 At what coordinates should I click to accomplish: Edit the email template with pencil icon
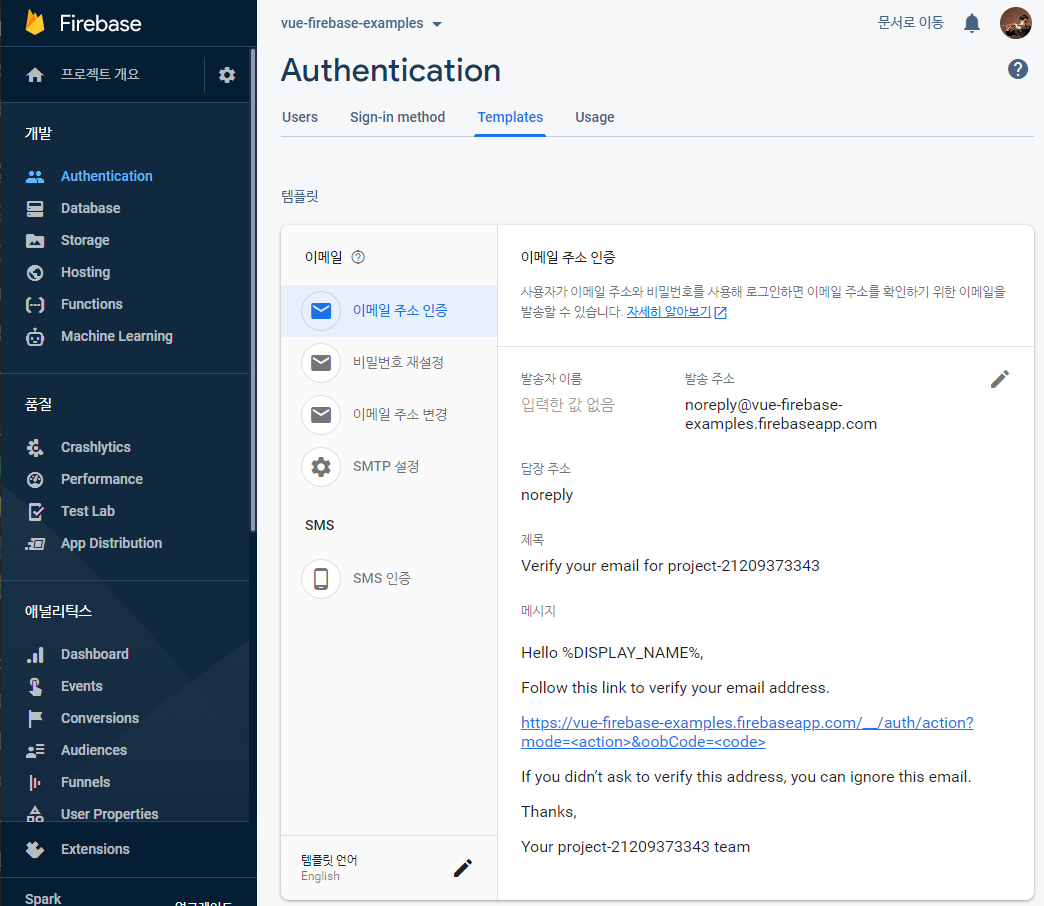[999, 379]
